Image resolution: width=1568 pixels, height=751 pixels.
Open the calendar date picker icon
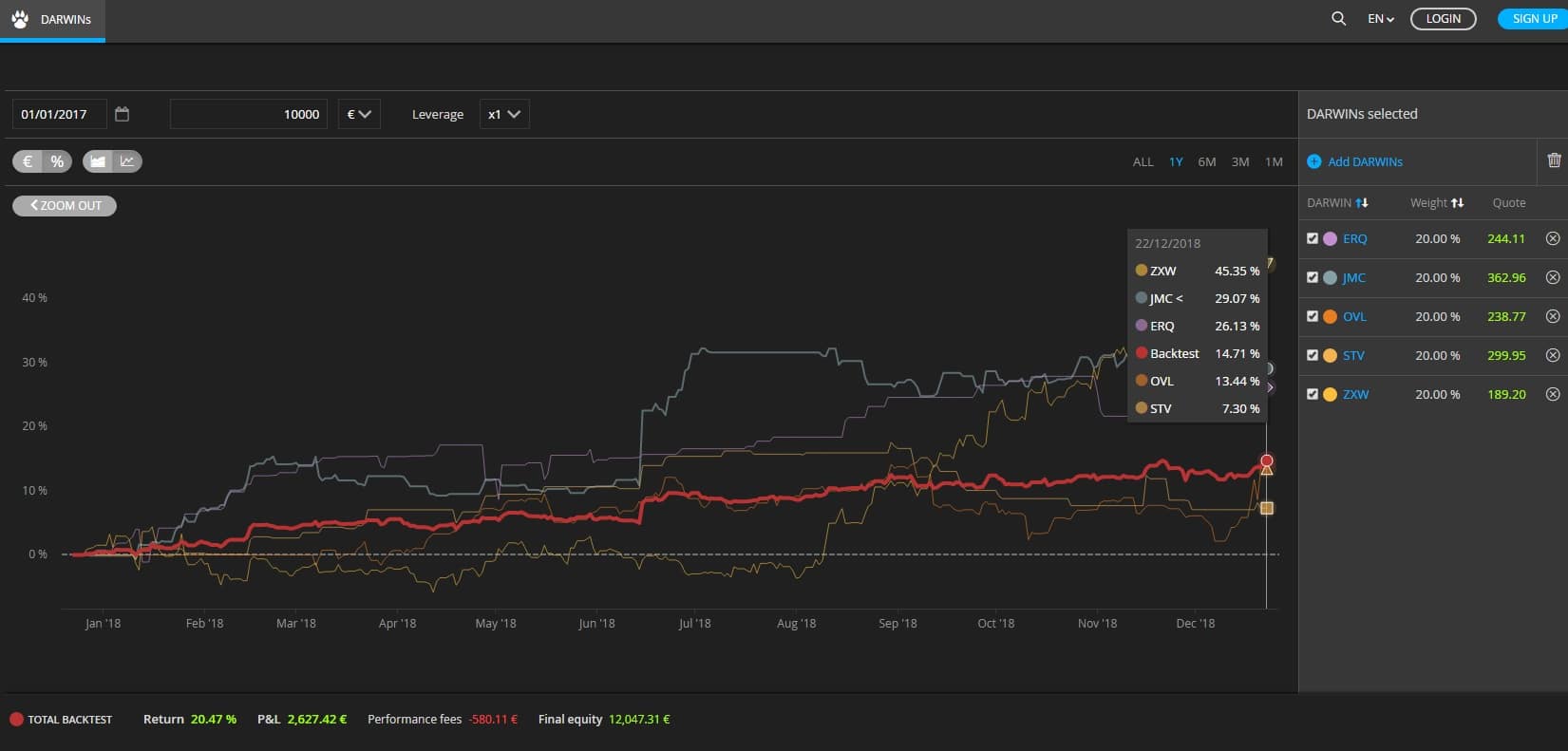[x=122, y=114]
